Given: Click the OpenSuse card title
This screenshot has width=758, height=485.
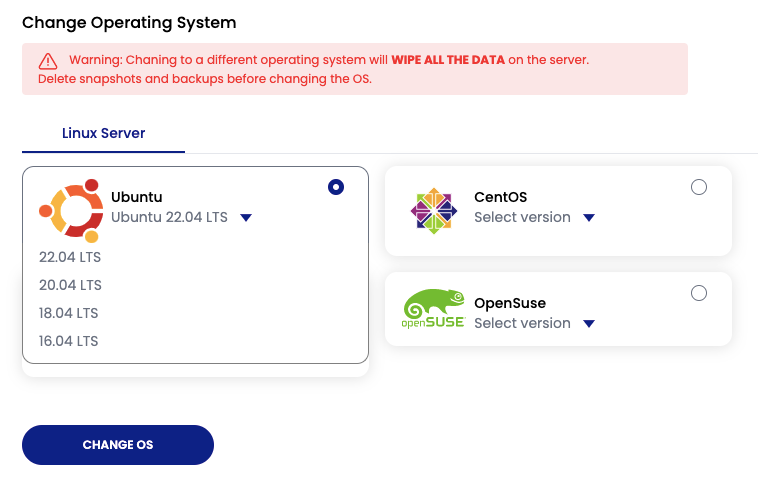Looking at the screenshot, I should coord(509,303).
